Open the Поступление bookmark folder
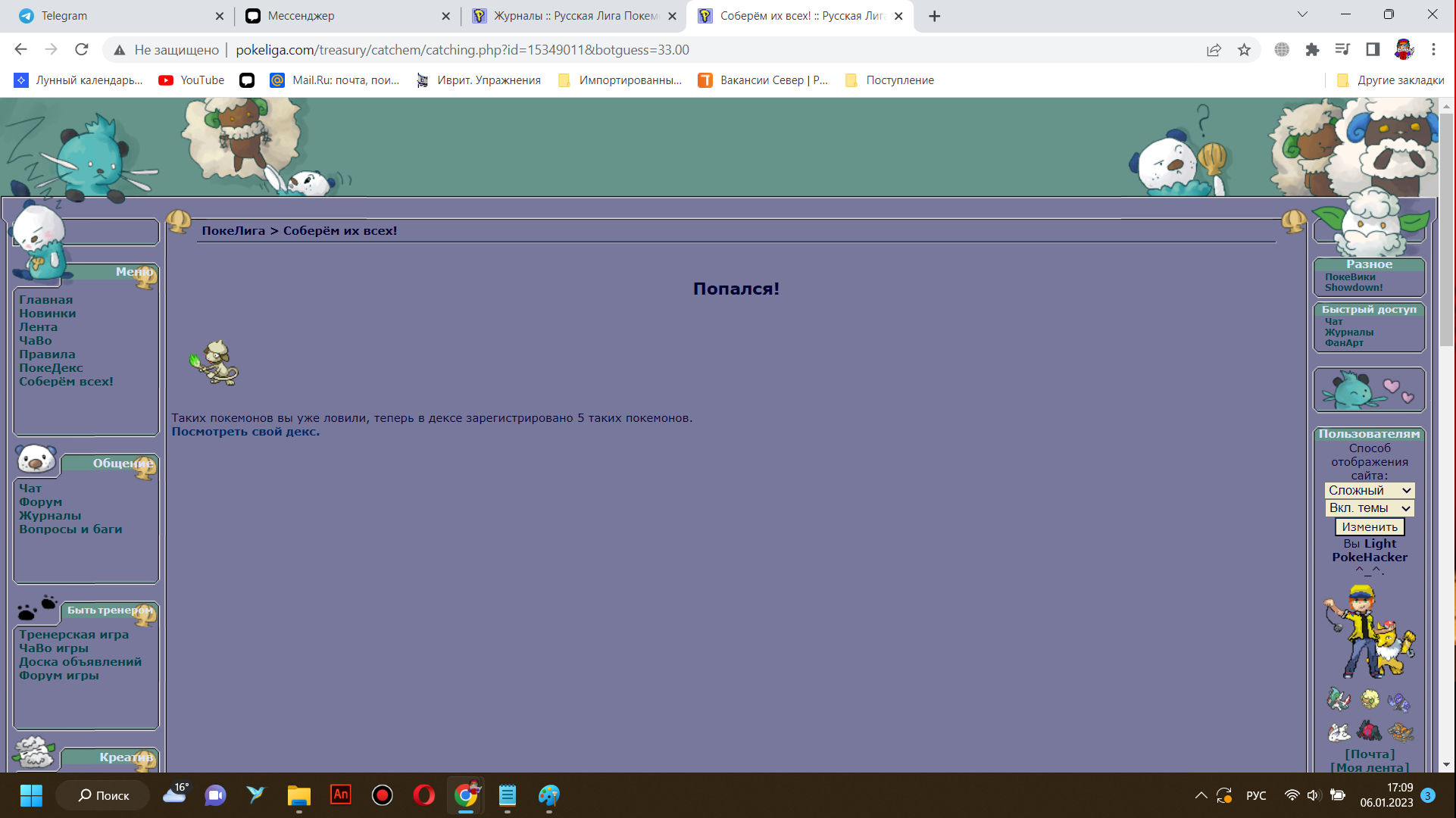Viewport: 1456px width, 818px height. pyautogui.click(x=889, y=80)
